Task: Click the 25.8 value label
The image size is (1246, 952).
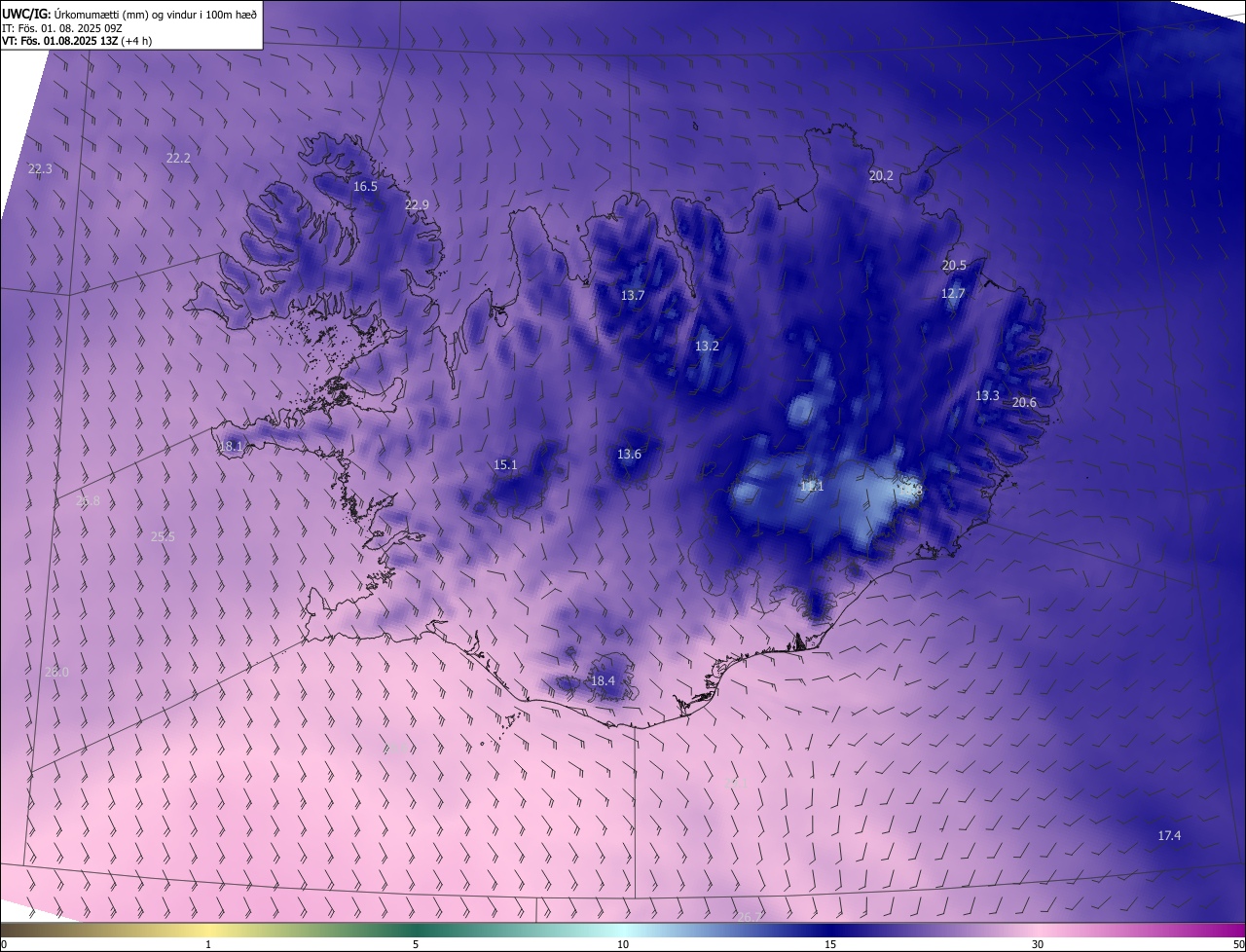Action: point(88,501)
